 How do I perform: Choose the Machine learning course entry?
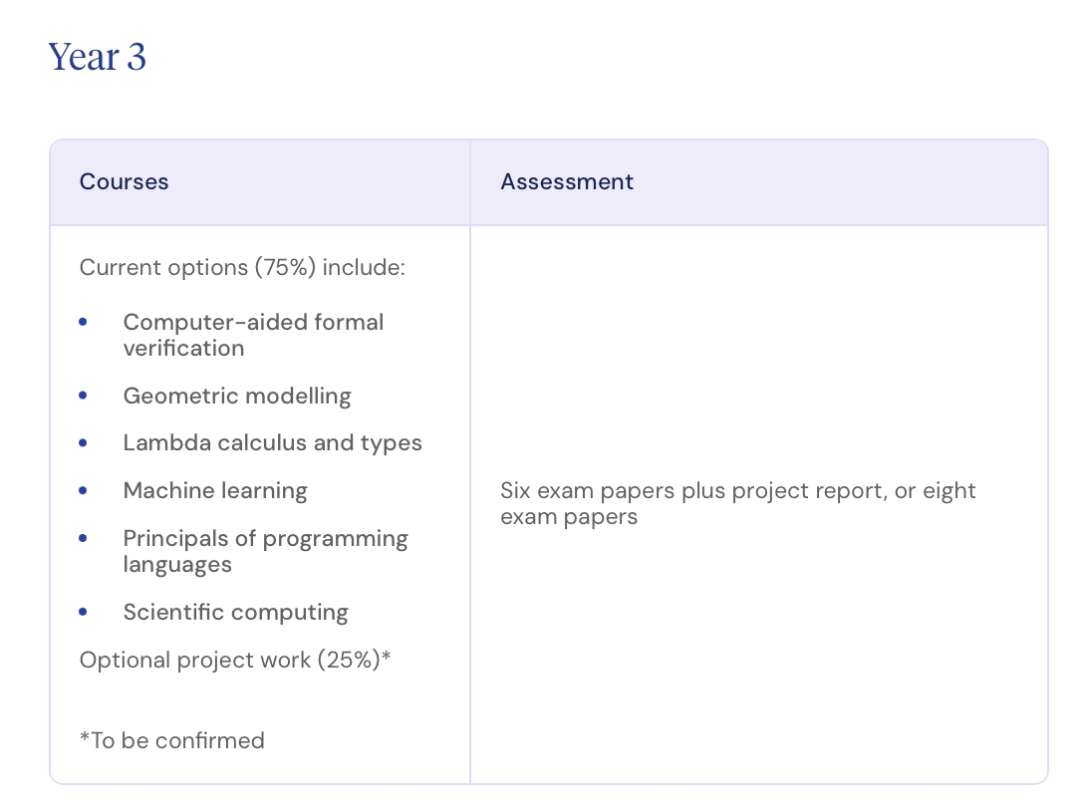(215, 491)
